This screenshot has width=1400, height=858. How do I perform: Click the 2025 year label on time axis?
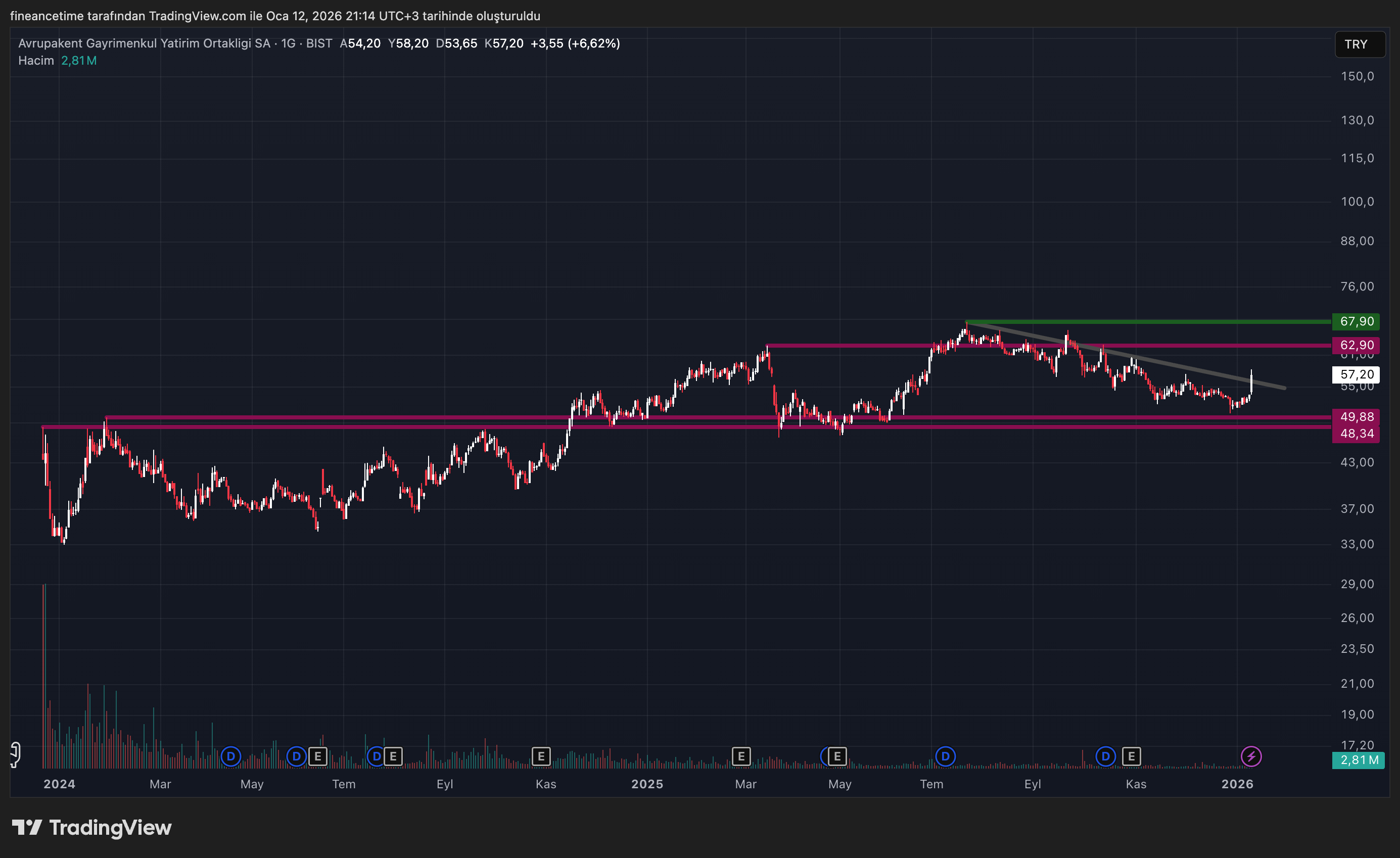point(646,784)
